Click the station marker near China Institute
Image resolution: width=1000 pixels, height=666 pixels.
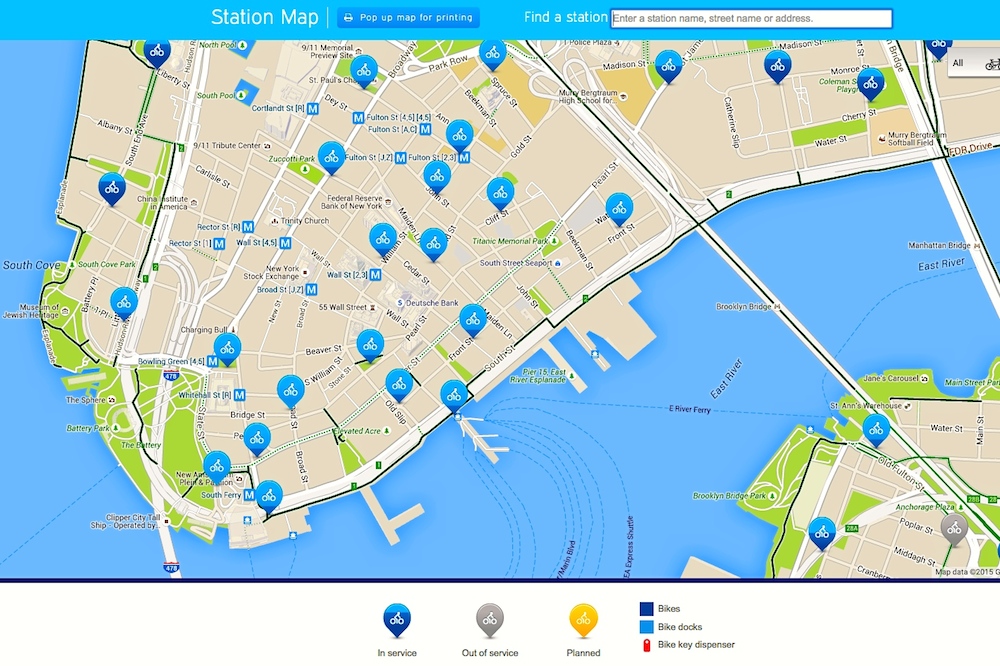[x=112, y=186]
